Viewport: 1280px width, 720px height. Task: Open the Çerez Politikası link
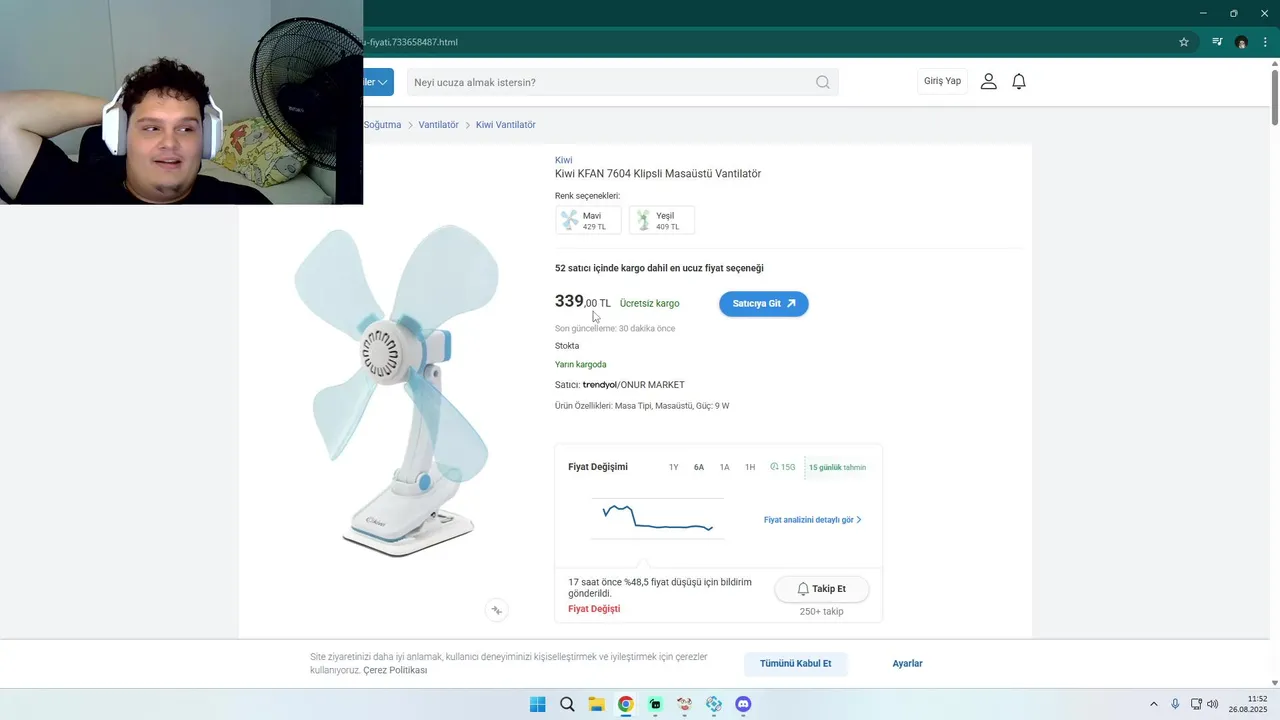pos(395,670)
